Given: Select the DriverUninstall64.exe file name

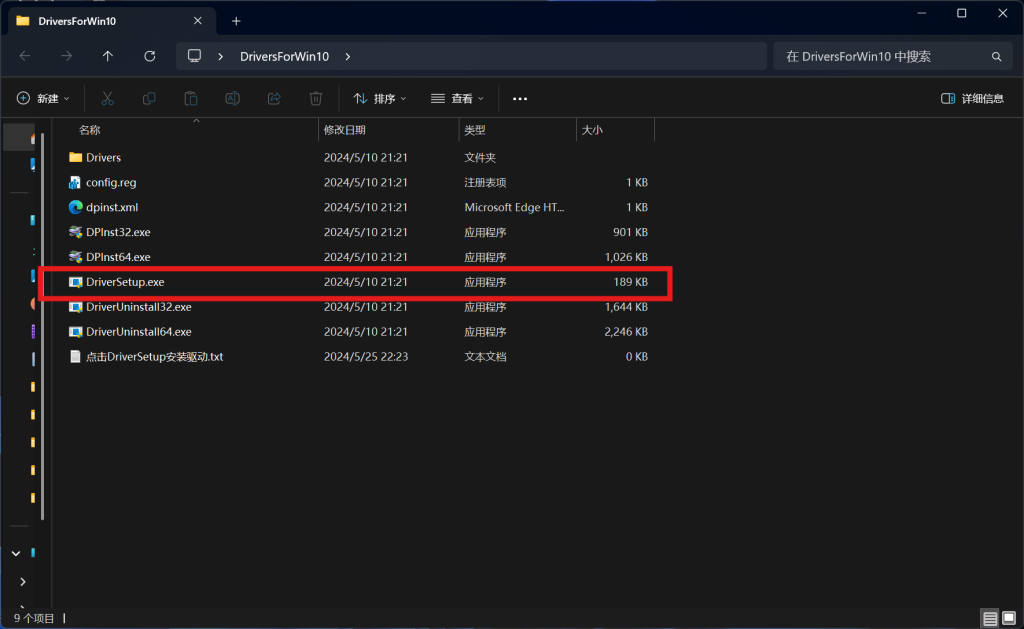Looking at the screenshot, I should click(138, 332).
